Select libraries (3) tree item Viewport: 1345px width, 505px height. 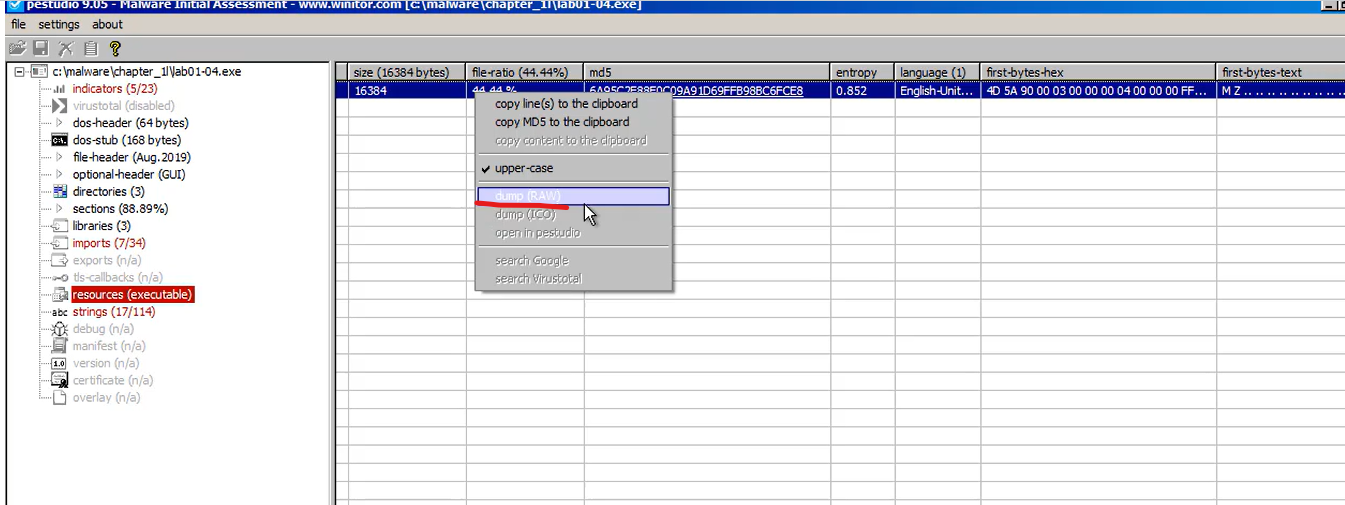(101, 226)
